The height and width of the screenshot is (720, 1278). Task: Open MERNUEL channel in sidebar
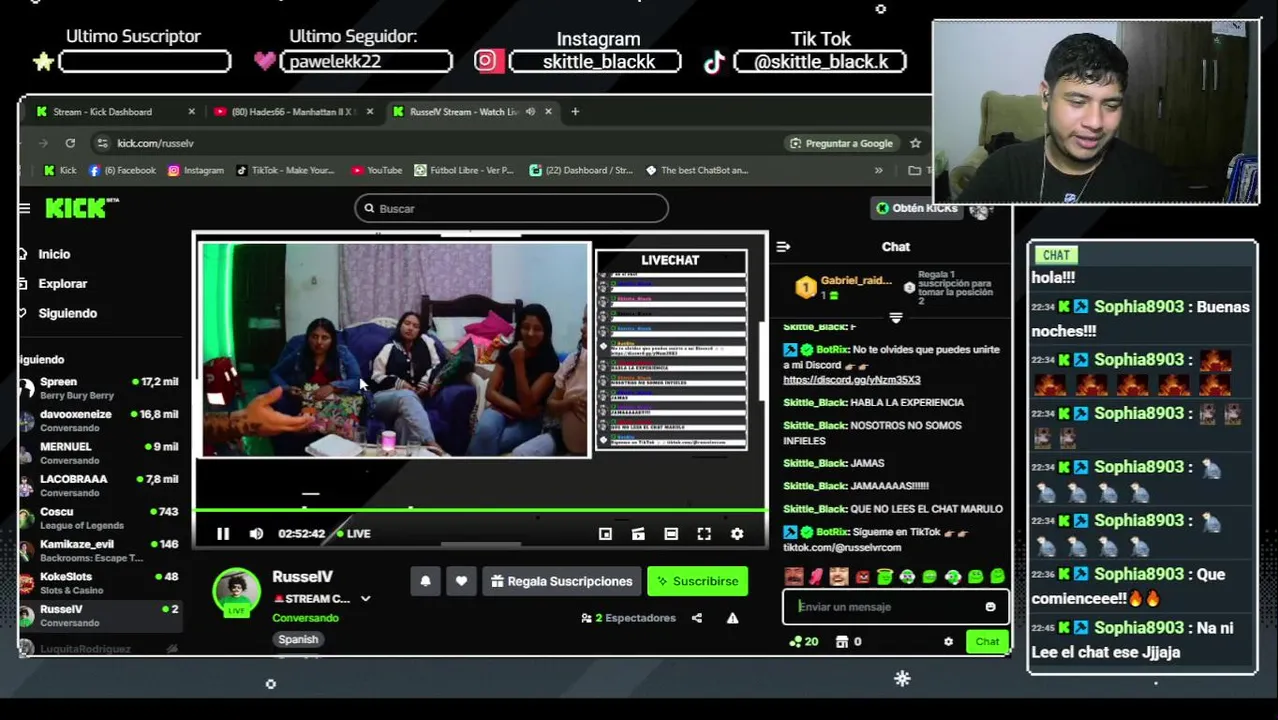(x=99, y=453)
